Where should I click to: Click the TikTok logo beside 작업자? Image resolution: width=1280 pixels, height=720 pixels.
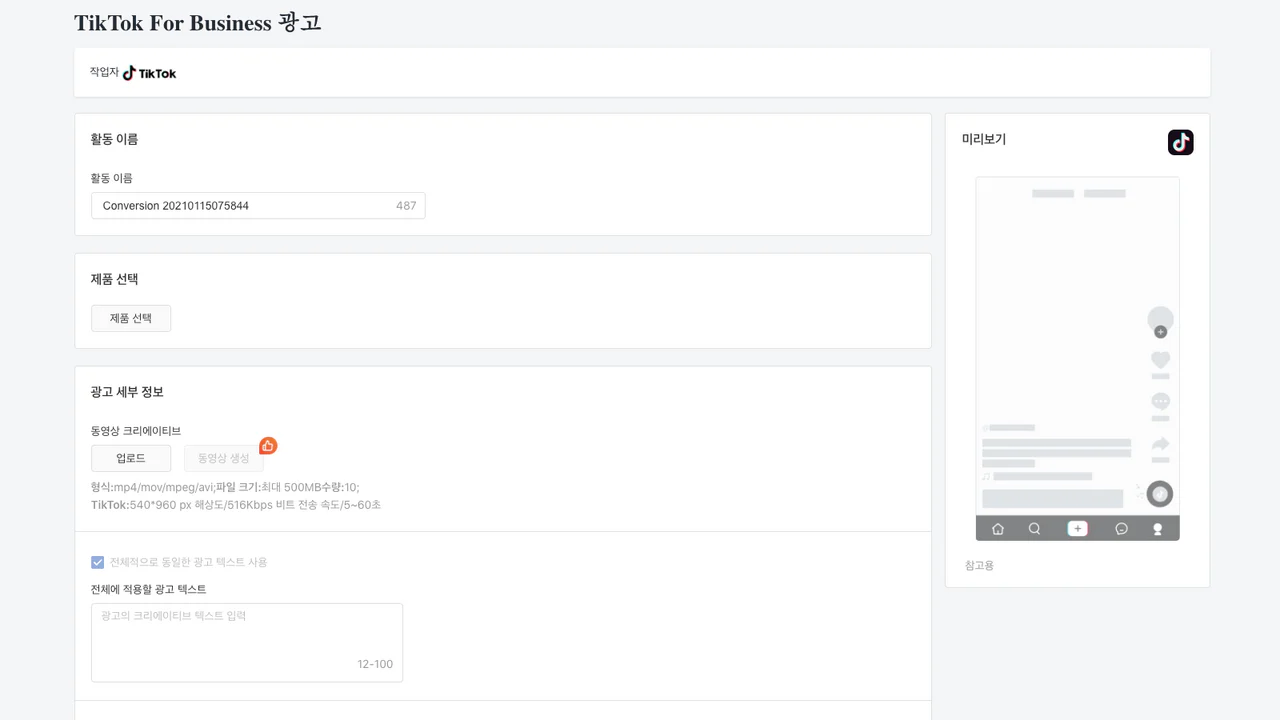150,73
